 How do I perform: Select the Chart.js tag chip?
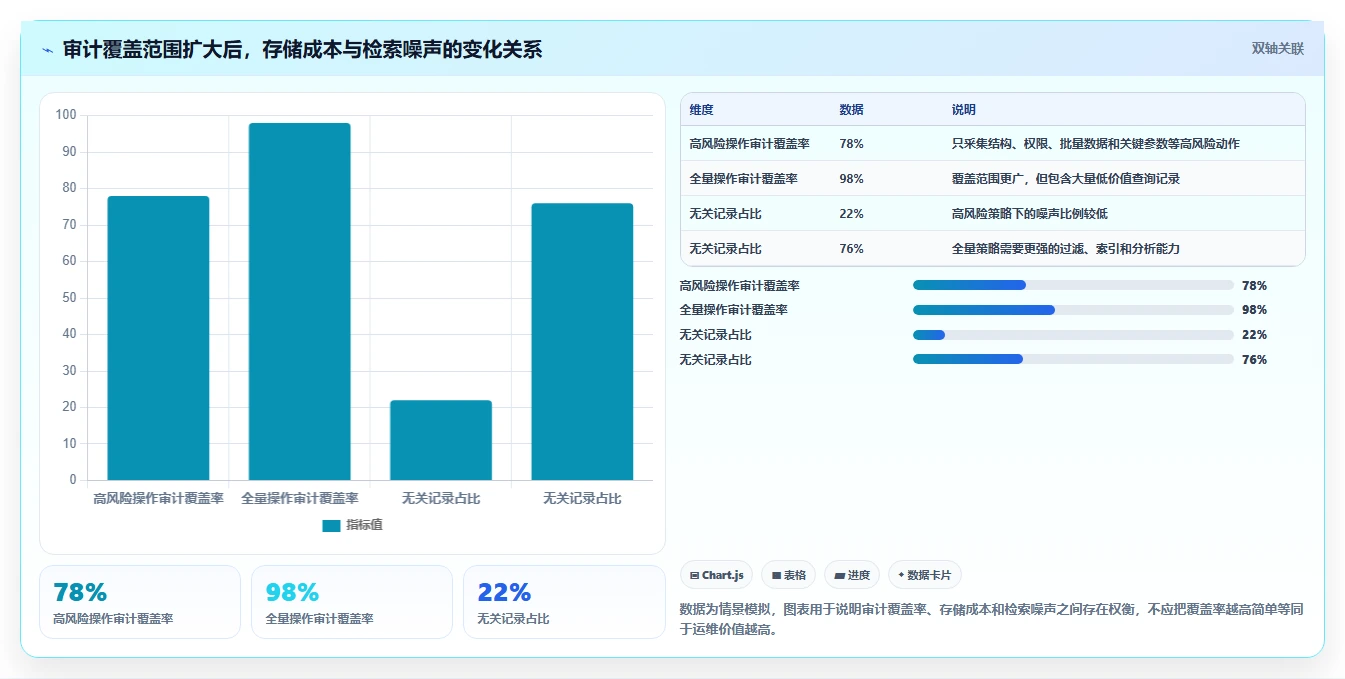click(x=717, y=575)
